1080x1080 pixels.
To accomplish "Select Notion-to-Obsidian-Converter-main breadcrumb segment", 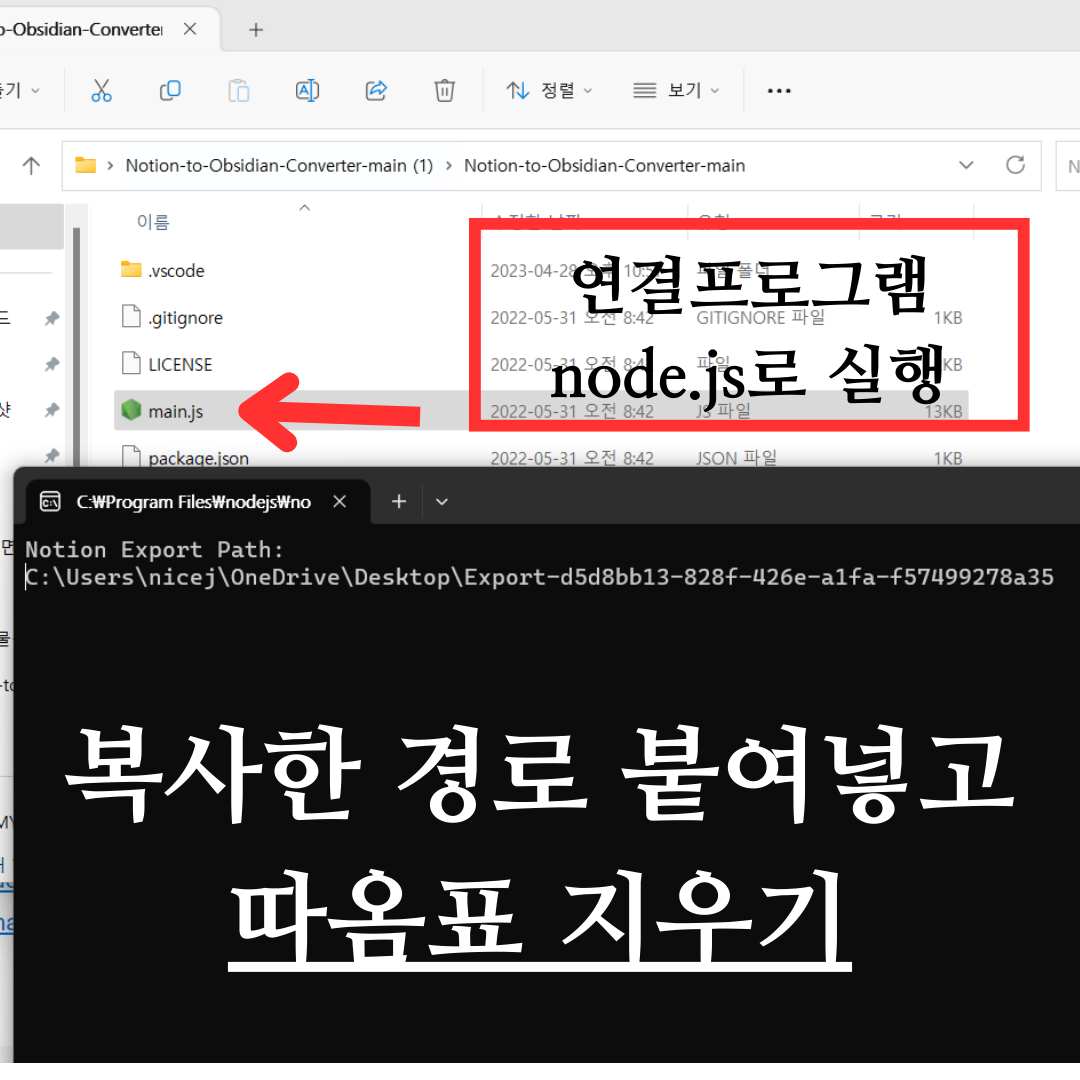I will [604, 165].
